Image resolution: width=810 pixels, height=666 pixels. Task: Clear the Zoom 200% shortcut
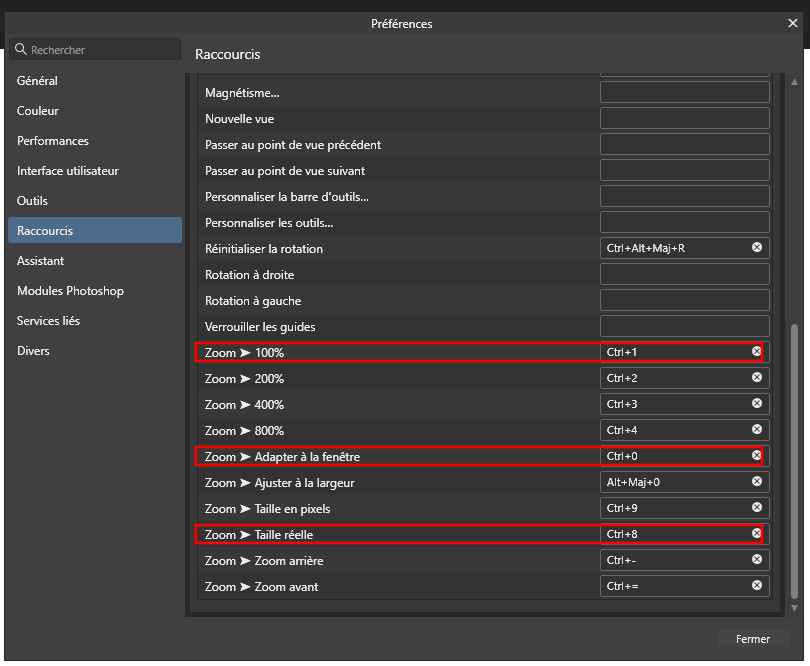(756, 377)
